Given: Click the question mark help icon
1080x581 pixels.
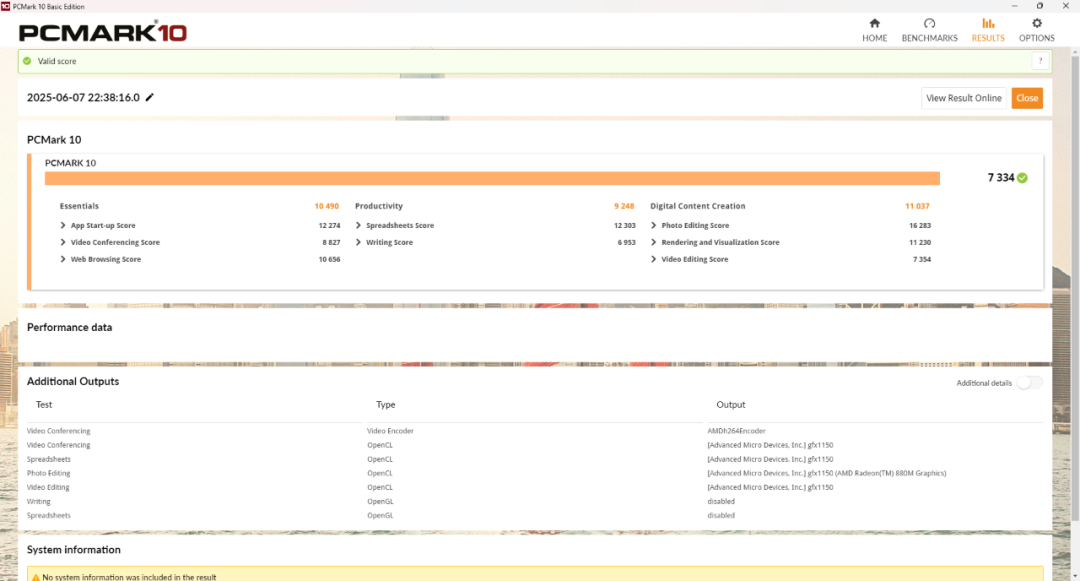Looking at the screenshot, I should pyautogui.click(x=1040, y=61).
